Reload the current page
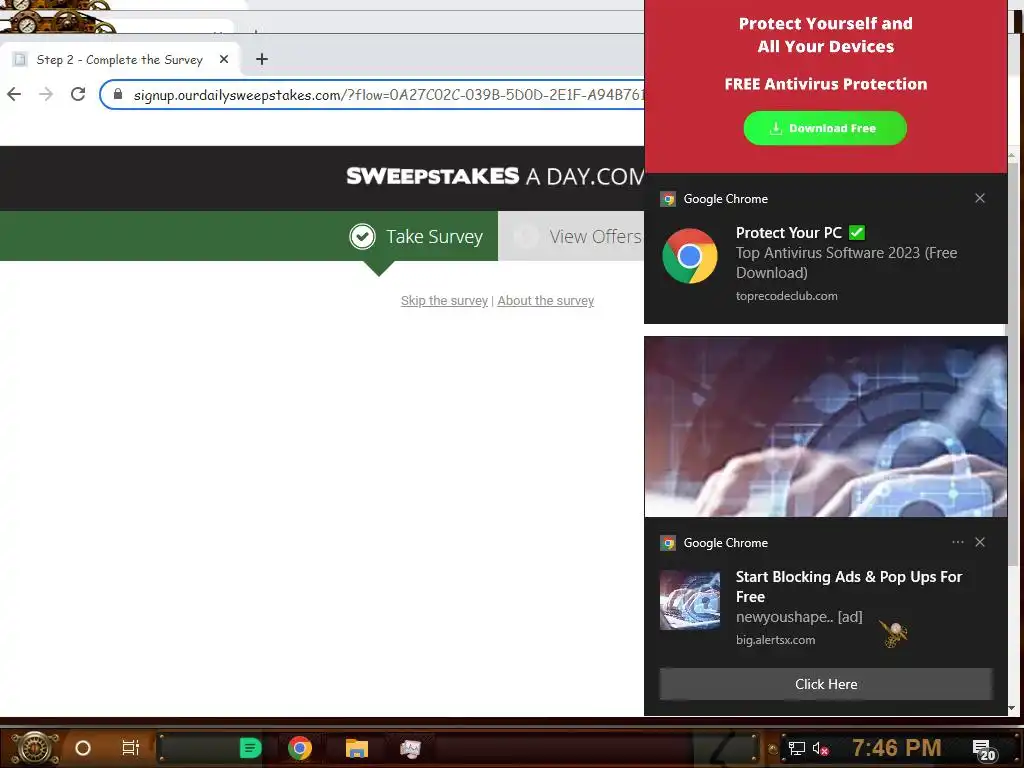The image size is (1024, 768). click(x=78, y=95)
